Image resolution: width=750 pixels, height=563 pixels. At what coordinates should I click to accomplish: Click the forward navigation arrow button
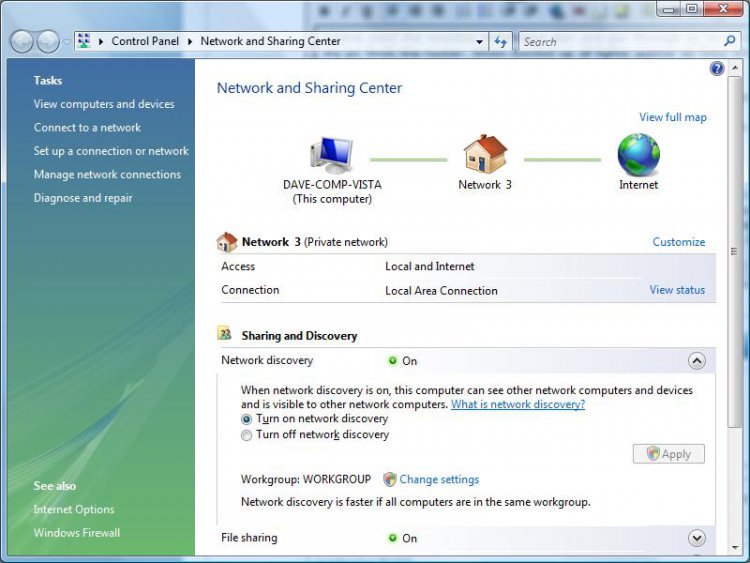coord(48,42)
